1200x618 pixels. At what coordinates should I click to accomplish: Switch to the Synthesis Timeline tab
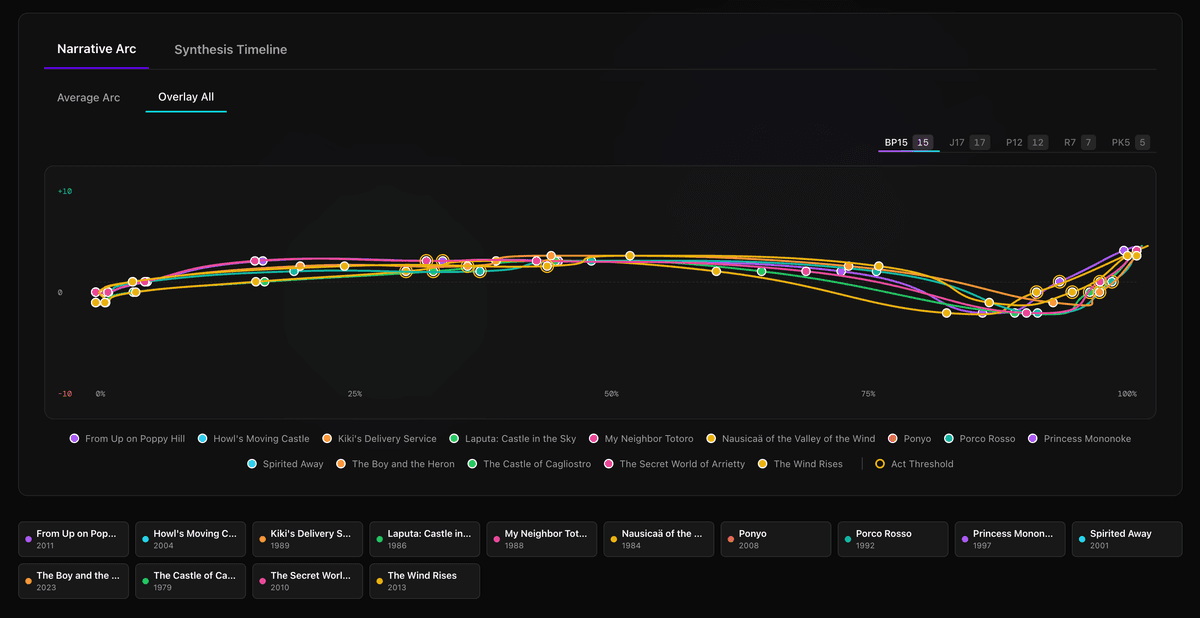pos(230,49)
